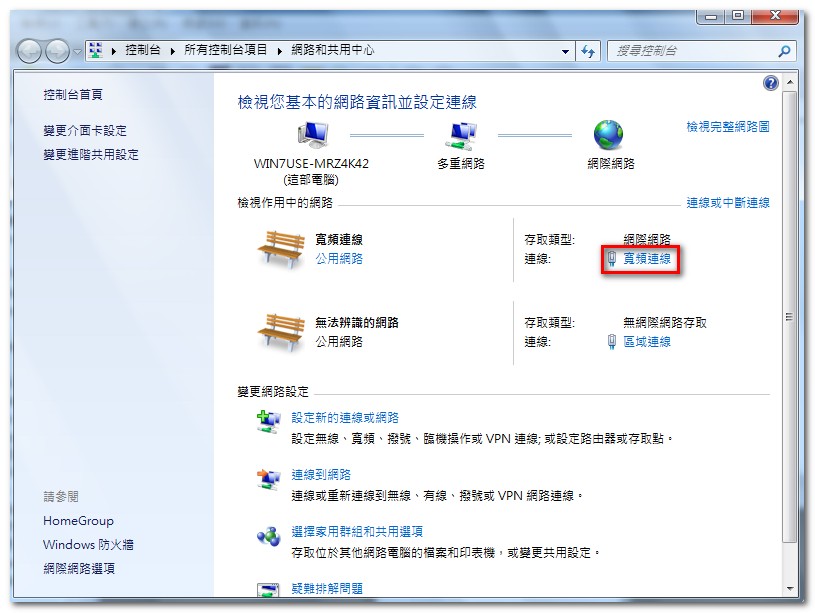The width and height of the screenshot is (815, 613).
Task: Click the back navigation arrow button
Action: click(30, 50)
